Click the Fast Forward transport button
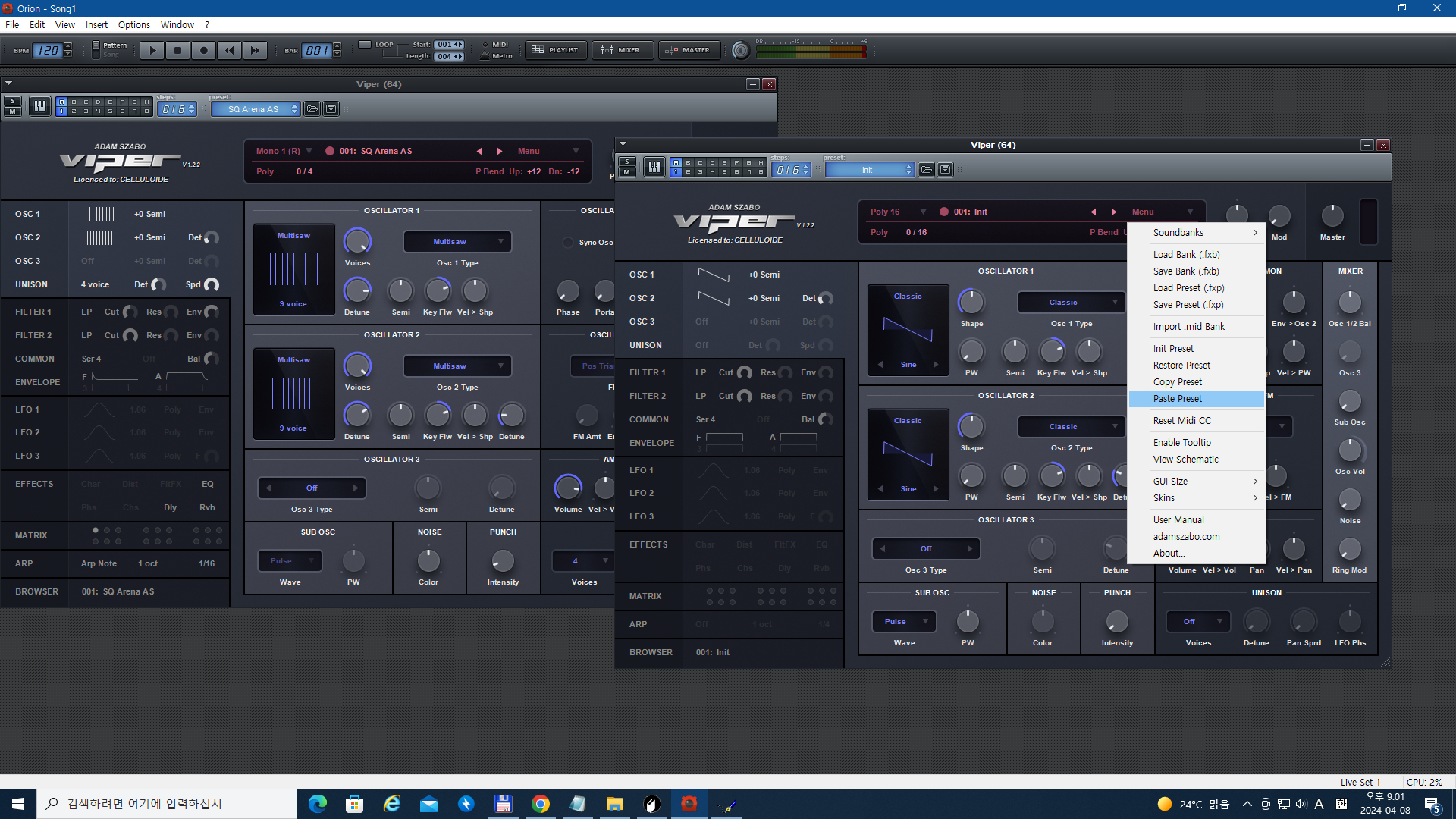 [x=255, y=50]
